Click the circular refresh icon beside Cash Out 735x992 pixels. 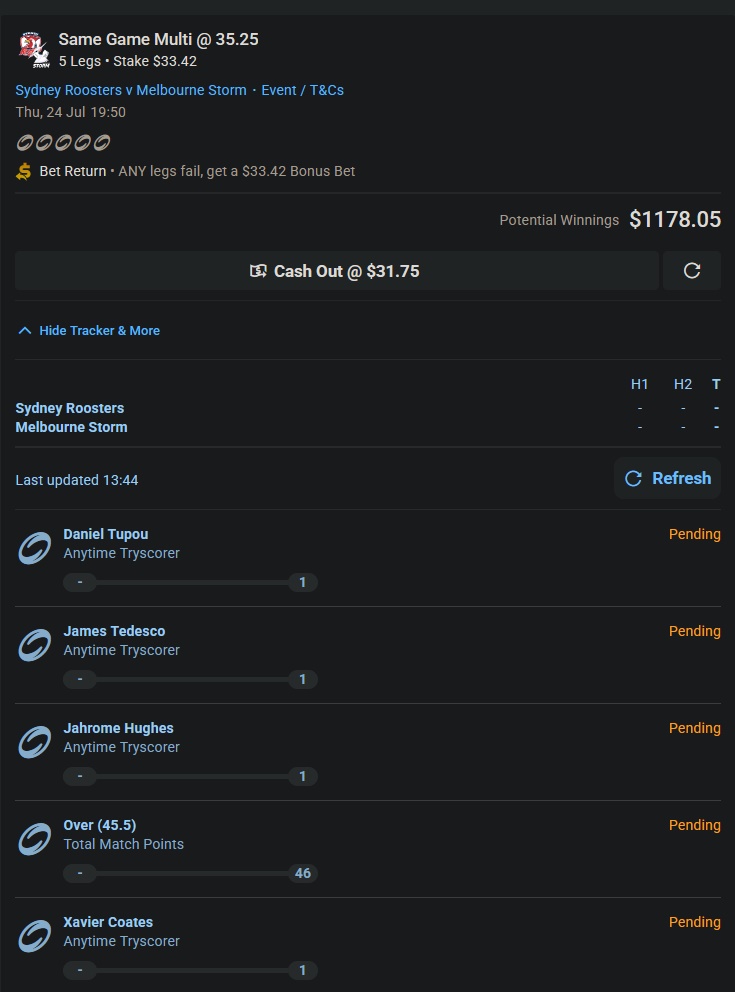pyautogui.click(x=692, y=271)
